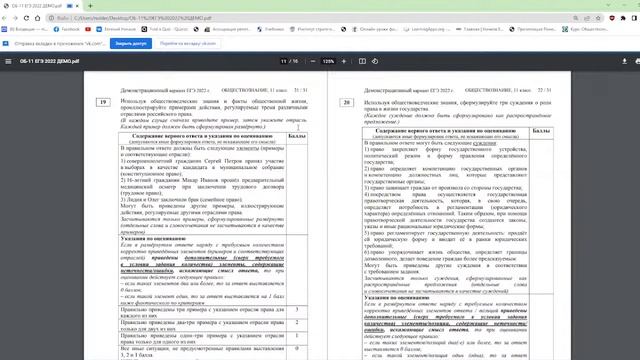Share this page icon in address bar
Image resolution: width=640 pixels, height=360 pixels.
coord(587,18)
